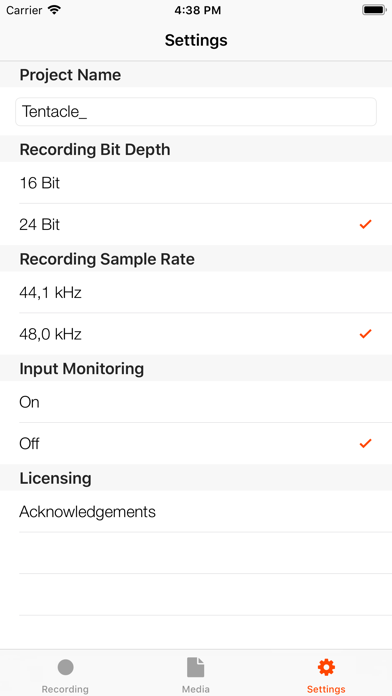Choose 48,0 kHz sample rate

point(196,334)
